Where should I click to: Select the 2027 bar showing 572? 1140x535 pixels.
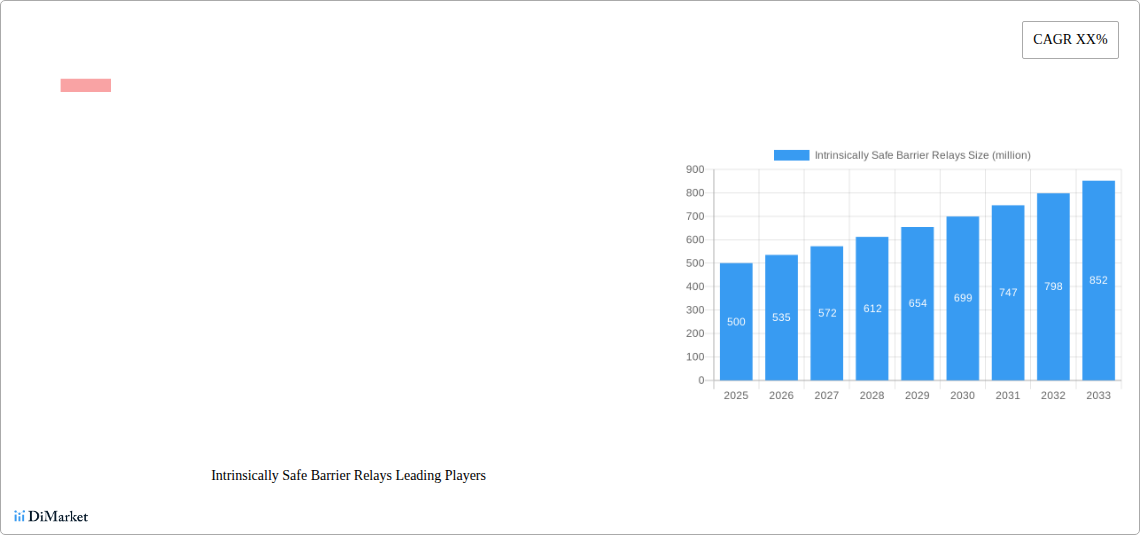[x=827, y=313]
